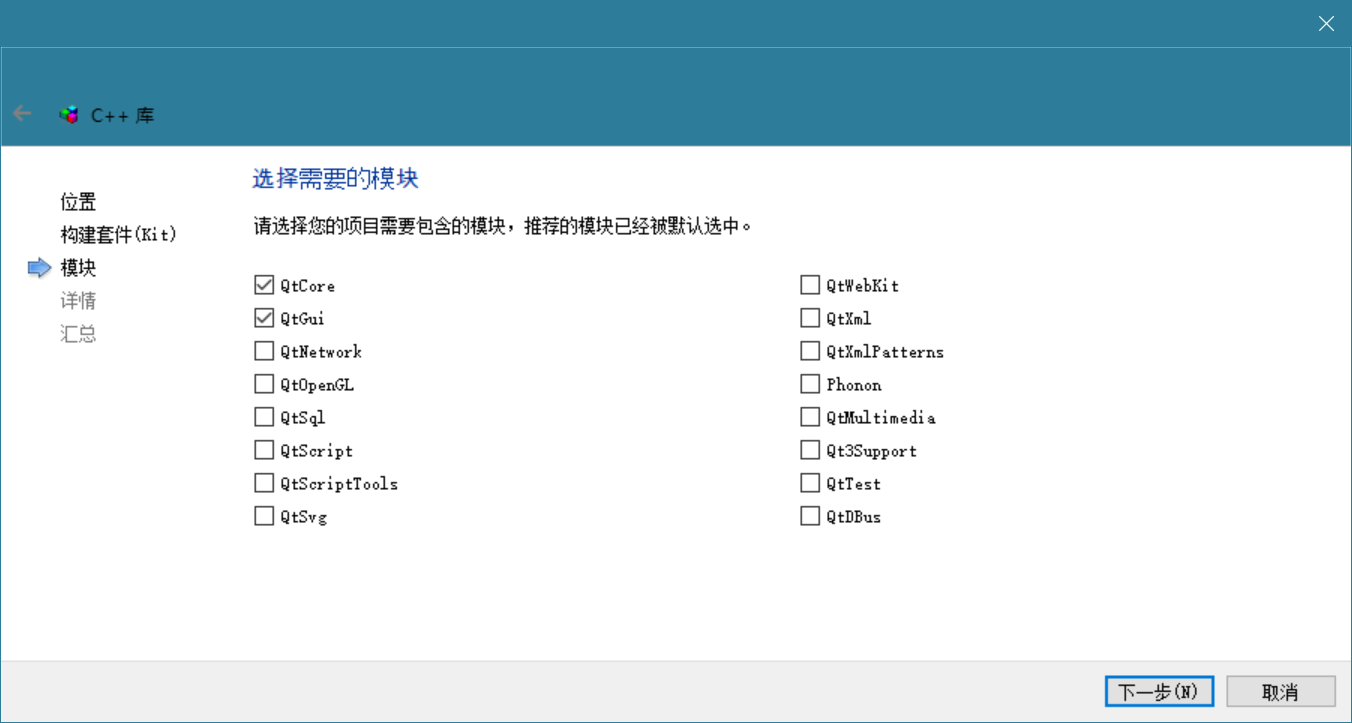Click the back arrow icon
The height and width of the screenshot is (723, 1352).
22,114
